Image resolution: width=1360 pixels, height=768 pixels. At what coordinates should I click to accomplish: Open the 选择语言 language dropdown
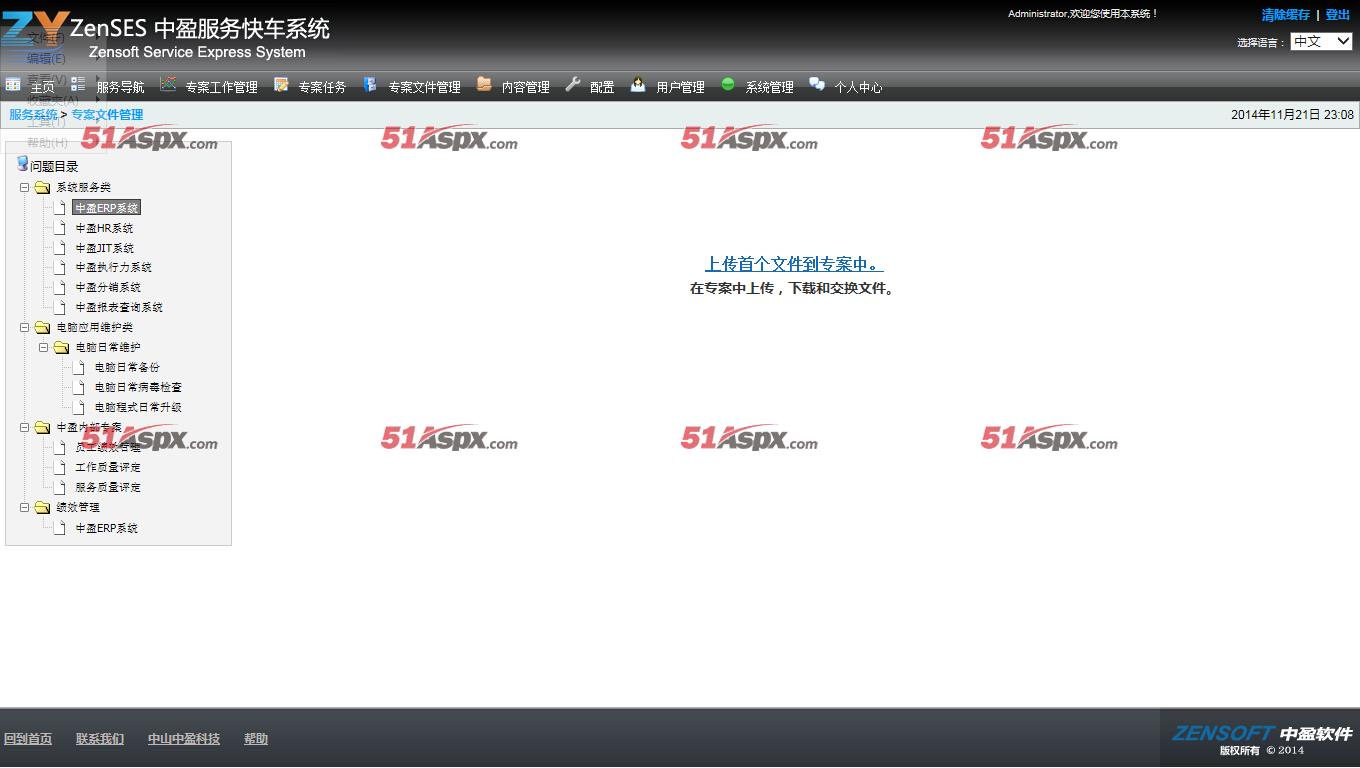pyautogui.click(x=1321, y=41)
